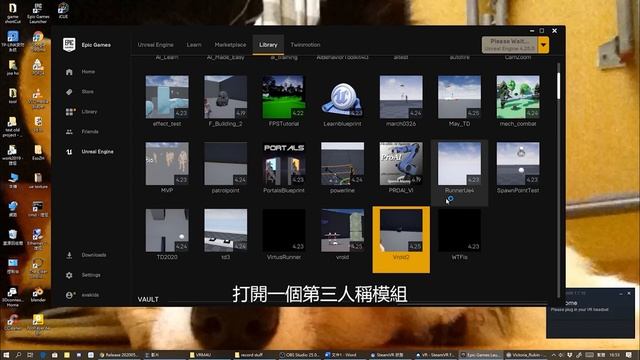640x360 pixels.
Task: Show hidden system tray icons
Action: tap(554, 355)
